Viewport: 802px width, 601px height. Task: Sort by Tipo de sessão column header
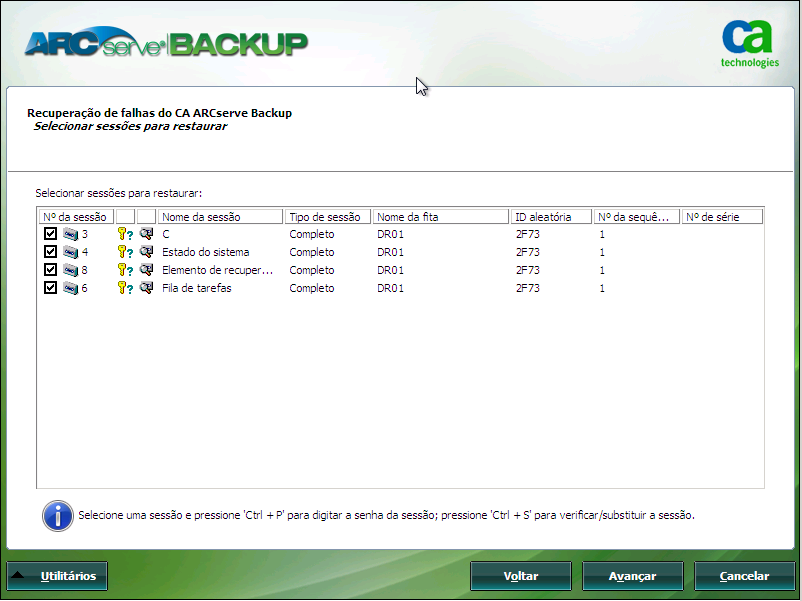[x=328, y=217]
